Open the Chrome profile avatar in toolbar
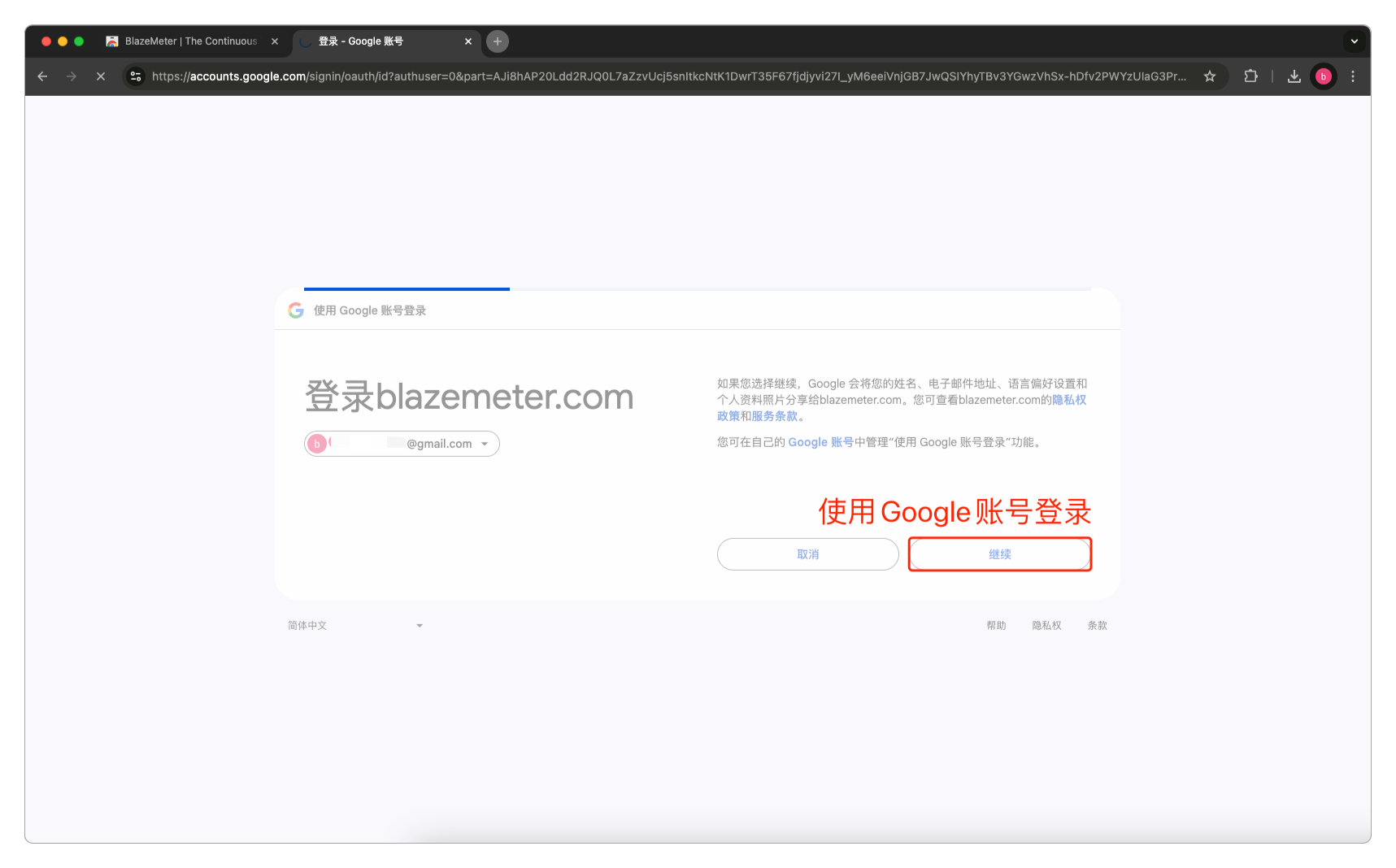This screenshot has width=1396, height=868. (1324, 76)
